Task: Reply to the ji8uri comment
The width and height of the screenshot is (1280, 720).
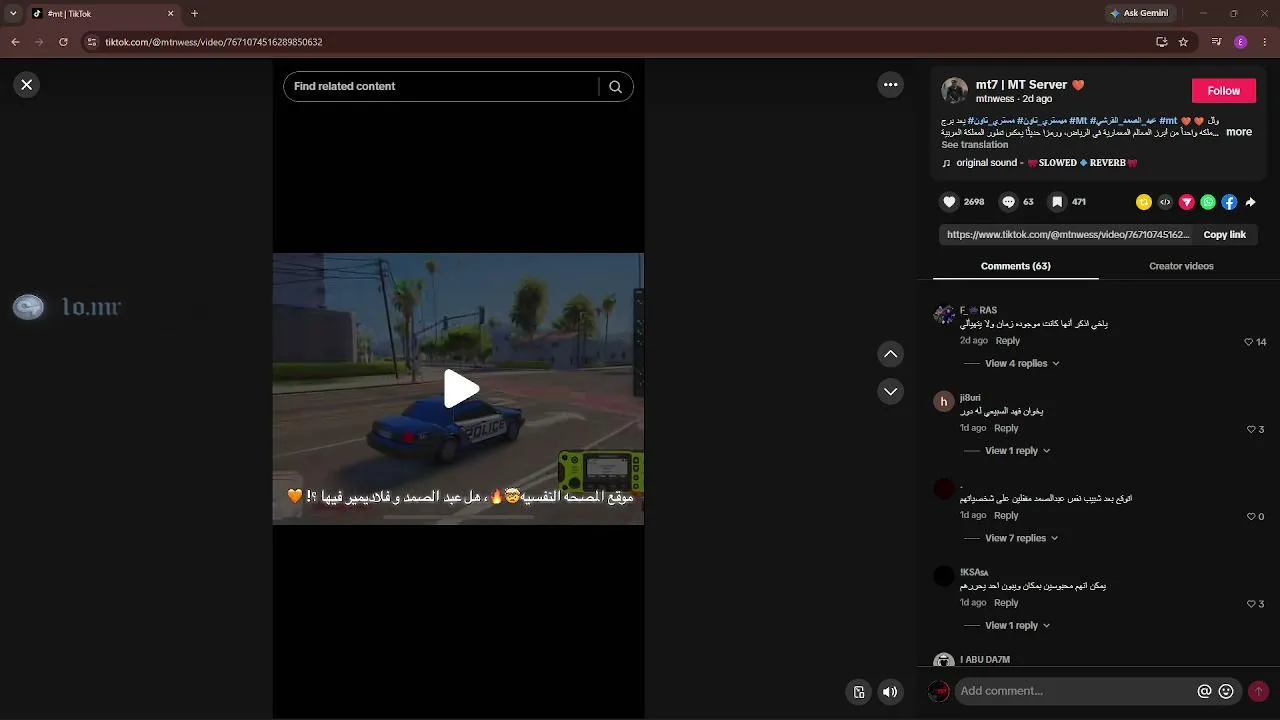Action: click(x=1006, y=428)
